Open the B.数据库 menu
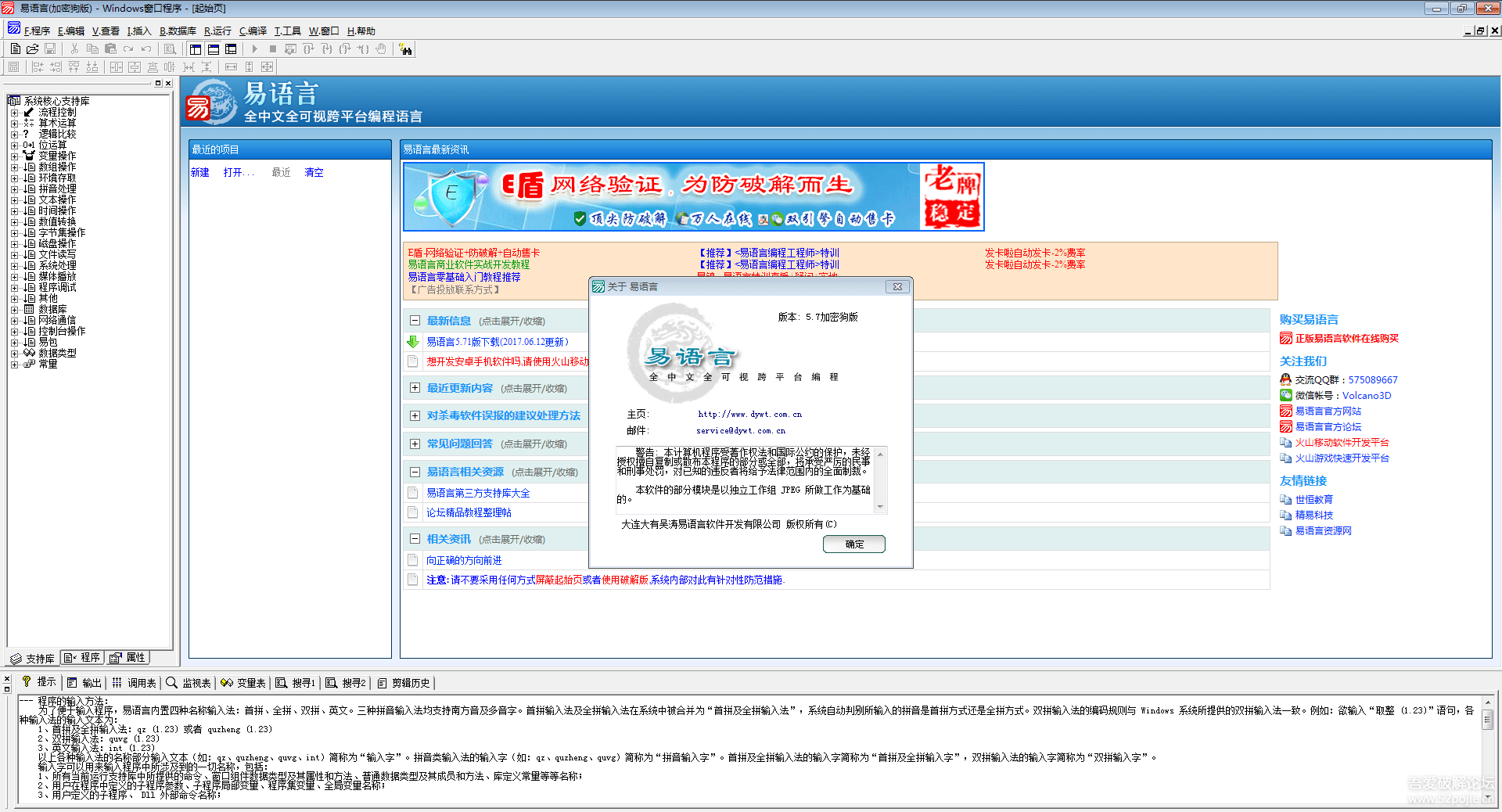The width and height of the screenshot is (1502, 812). 178,31
